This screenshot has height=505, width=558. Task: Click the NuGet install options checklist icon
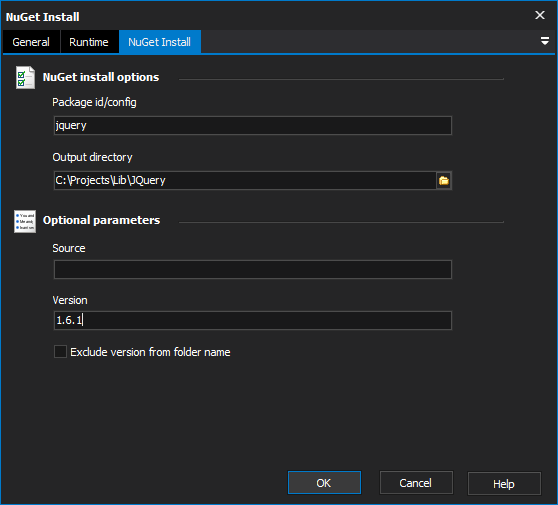(25, 77)
